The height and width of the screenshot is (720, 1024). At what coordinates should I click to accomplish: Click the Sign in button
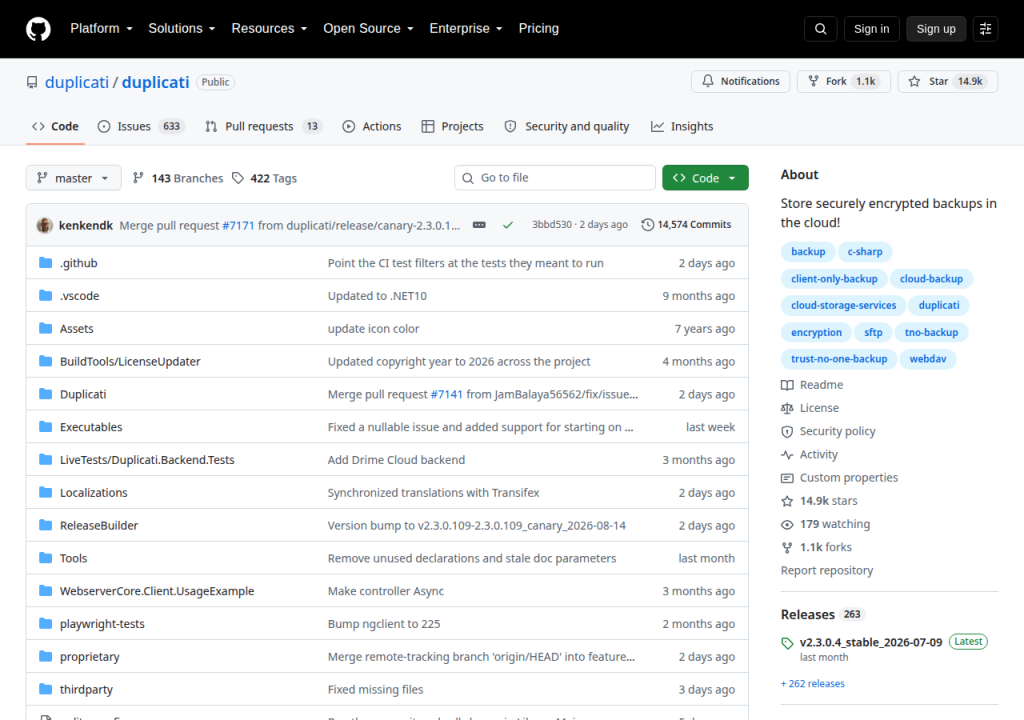tap(871, 29)
